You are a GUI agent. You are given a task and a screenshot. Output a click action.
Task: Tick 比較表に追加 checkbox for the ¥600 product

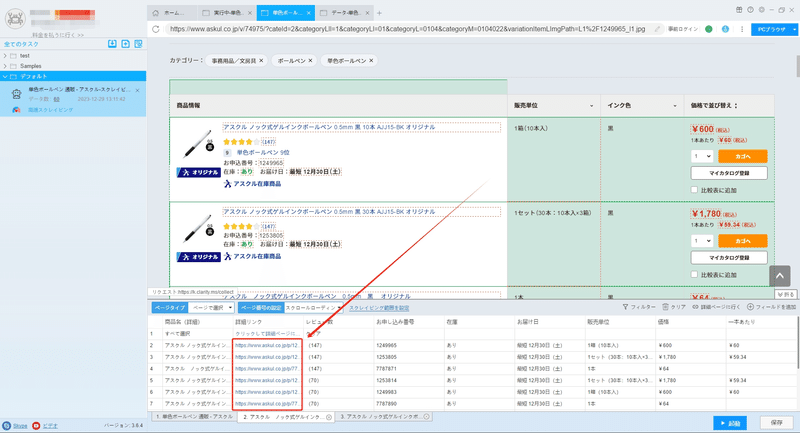pyautogui.click(x=694, y=190)
